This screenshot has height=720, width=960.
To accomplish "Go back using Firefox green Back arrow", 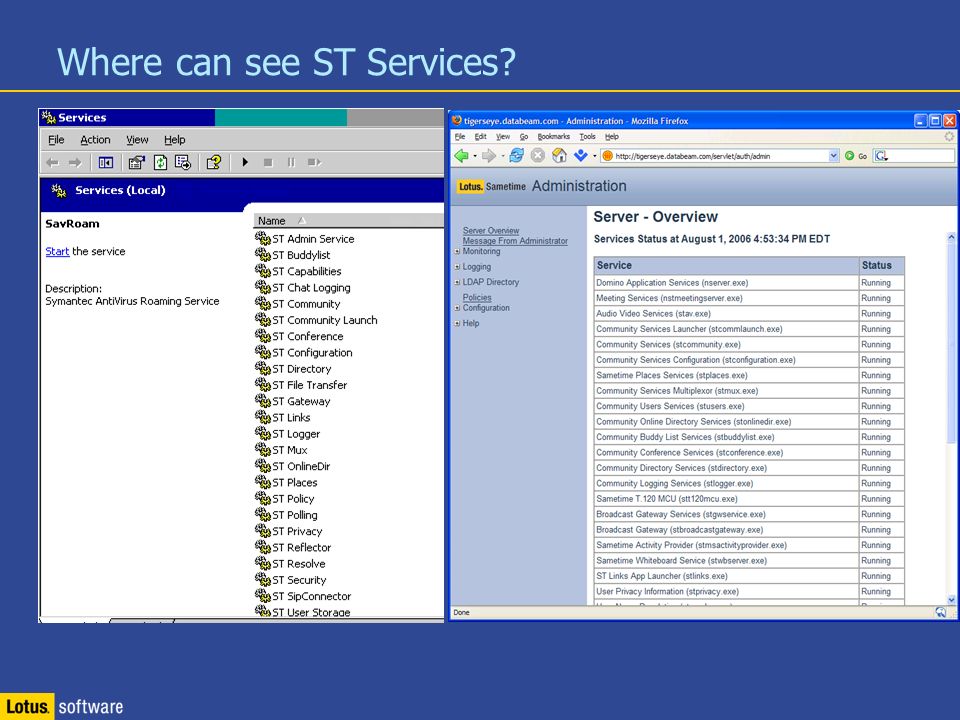I will click(462, 156).
